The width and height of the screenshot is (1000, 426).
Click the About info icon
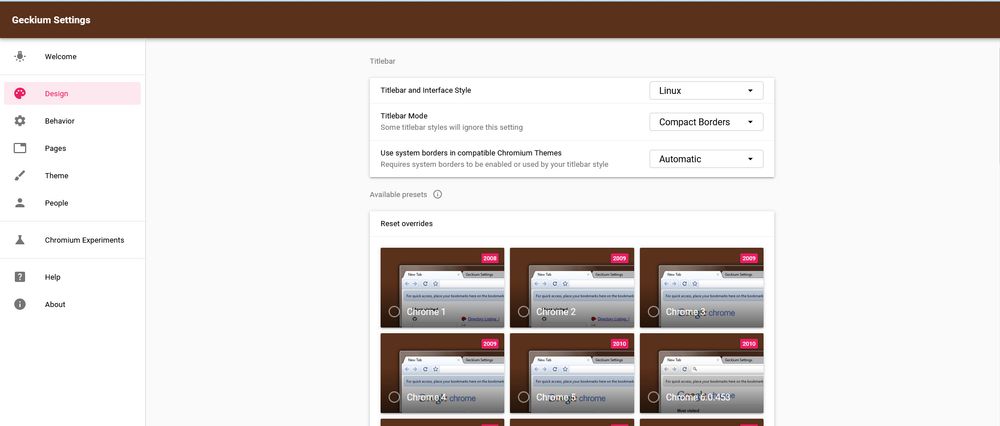(x=20, y=305)
